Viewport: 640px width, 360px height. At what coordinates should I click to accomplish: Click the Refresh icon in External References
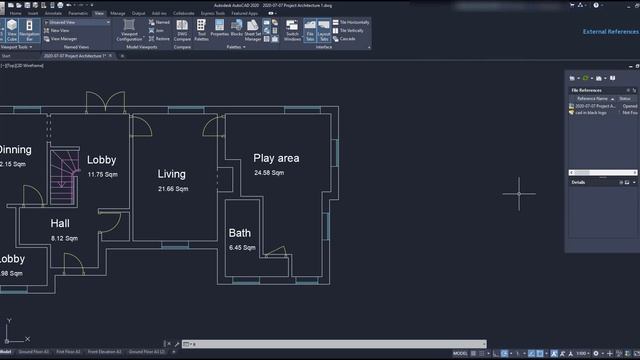586,78
